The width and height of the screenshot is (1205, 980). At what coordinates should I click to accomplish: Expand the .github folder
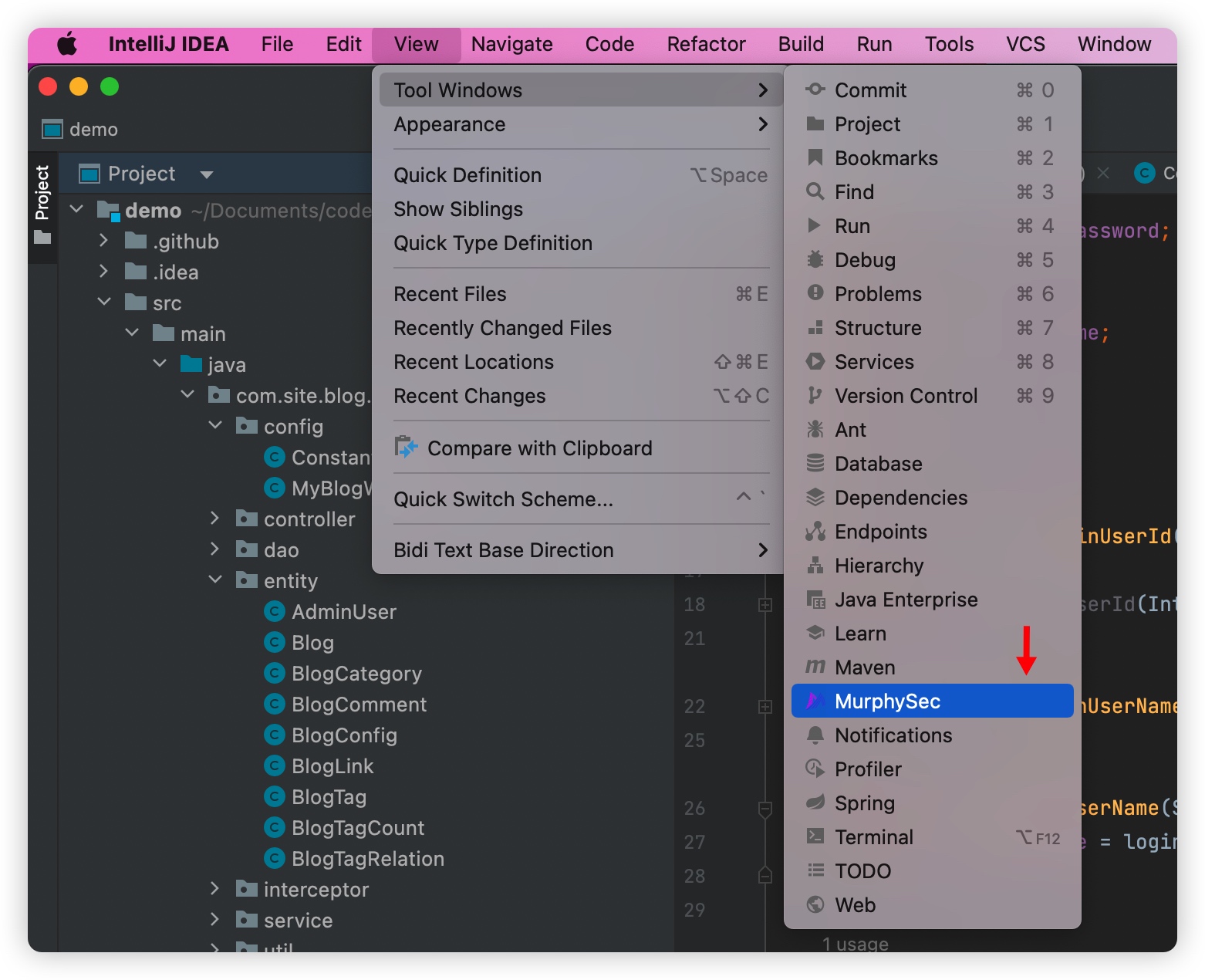[x=103, y=241]
